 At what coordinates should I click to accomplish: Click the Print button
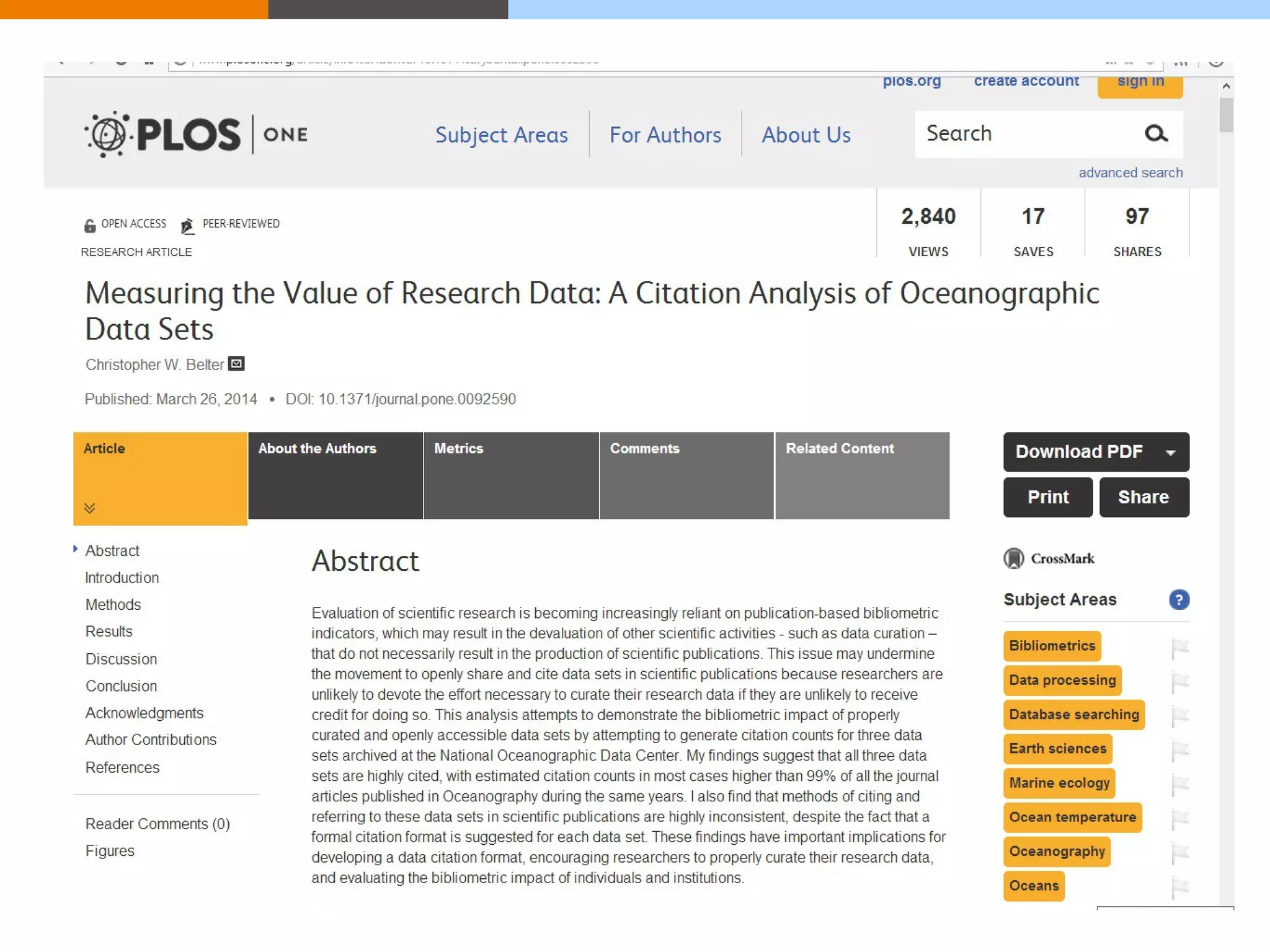[x=1047, y=497]
